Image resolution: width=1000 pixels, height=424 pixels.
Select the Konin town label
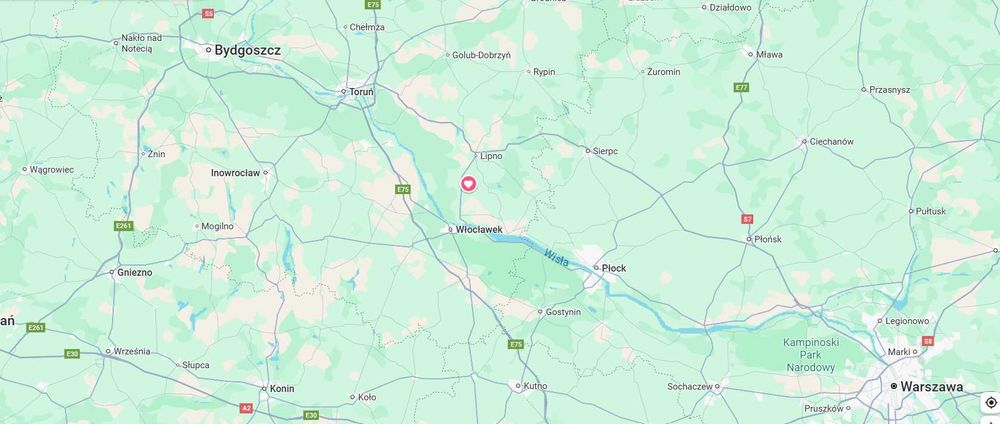click(282, 388)
